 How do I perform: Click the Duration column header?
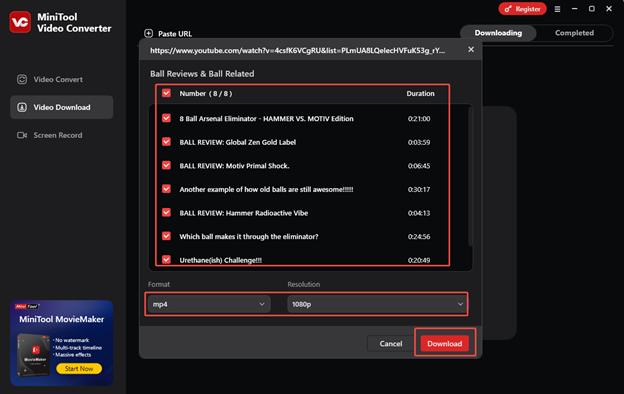click(x=420, y=94)
